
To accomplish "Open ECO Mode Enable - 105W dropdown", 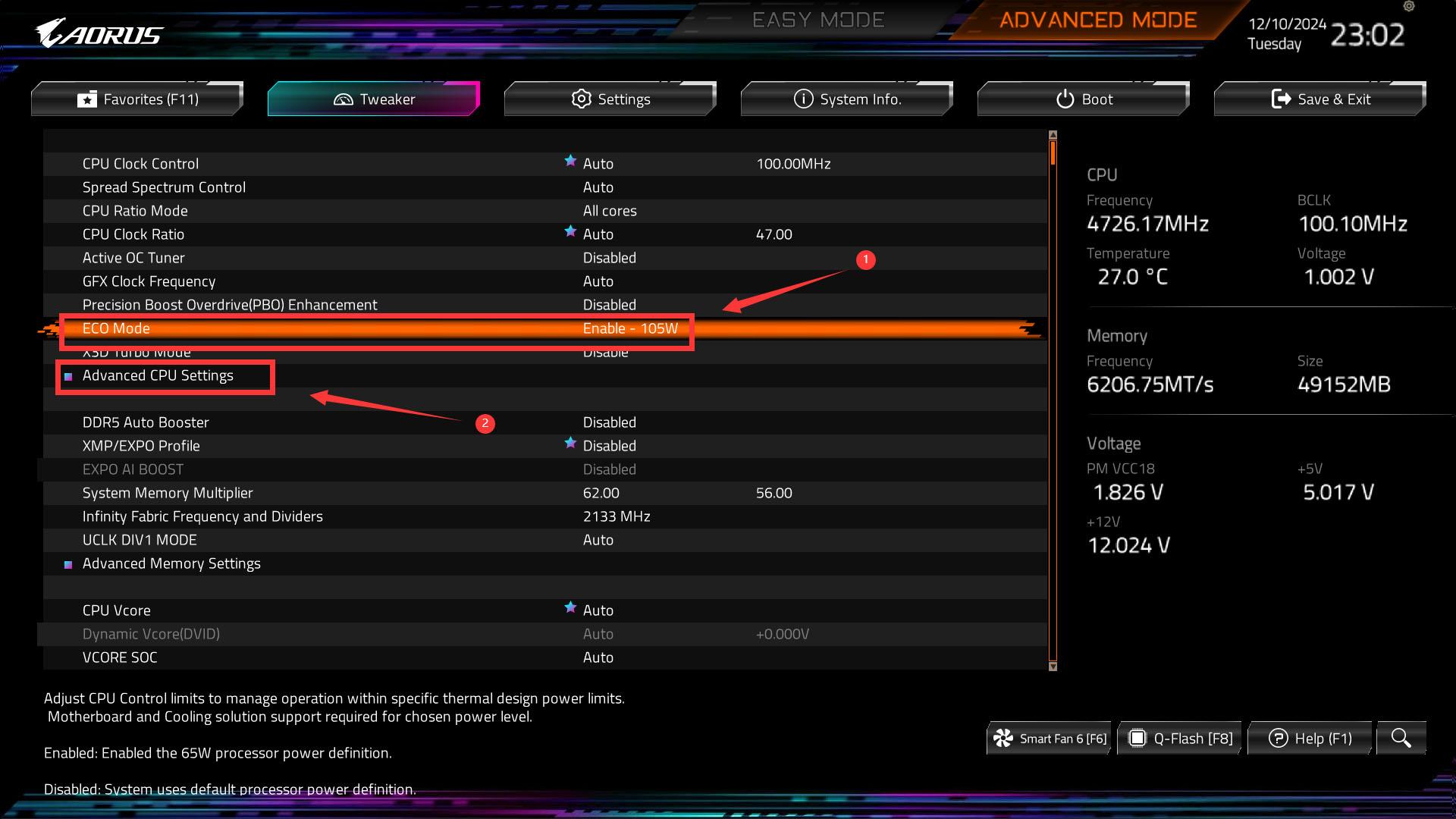I will [x=629, y=328].
